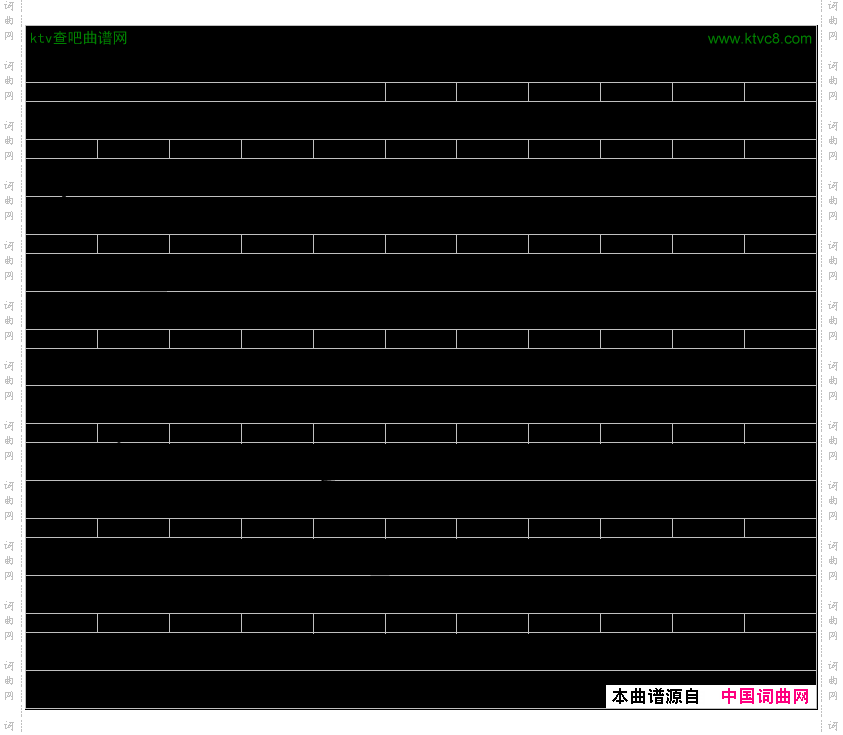Viewport: 843px width, 735px height.
Task: Click the first cell of the fourth grid row
Action: (x=61, y=339)
